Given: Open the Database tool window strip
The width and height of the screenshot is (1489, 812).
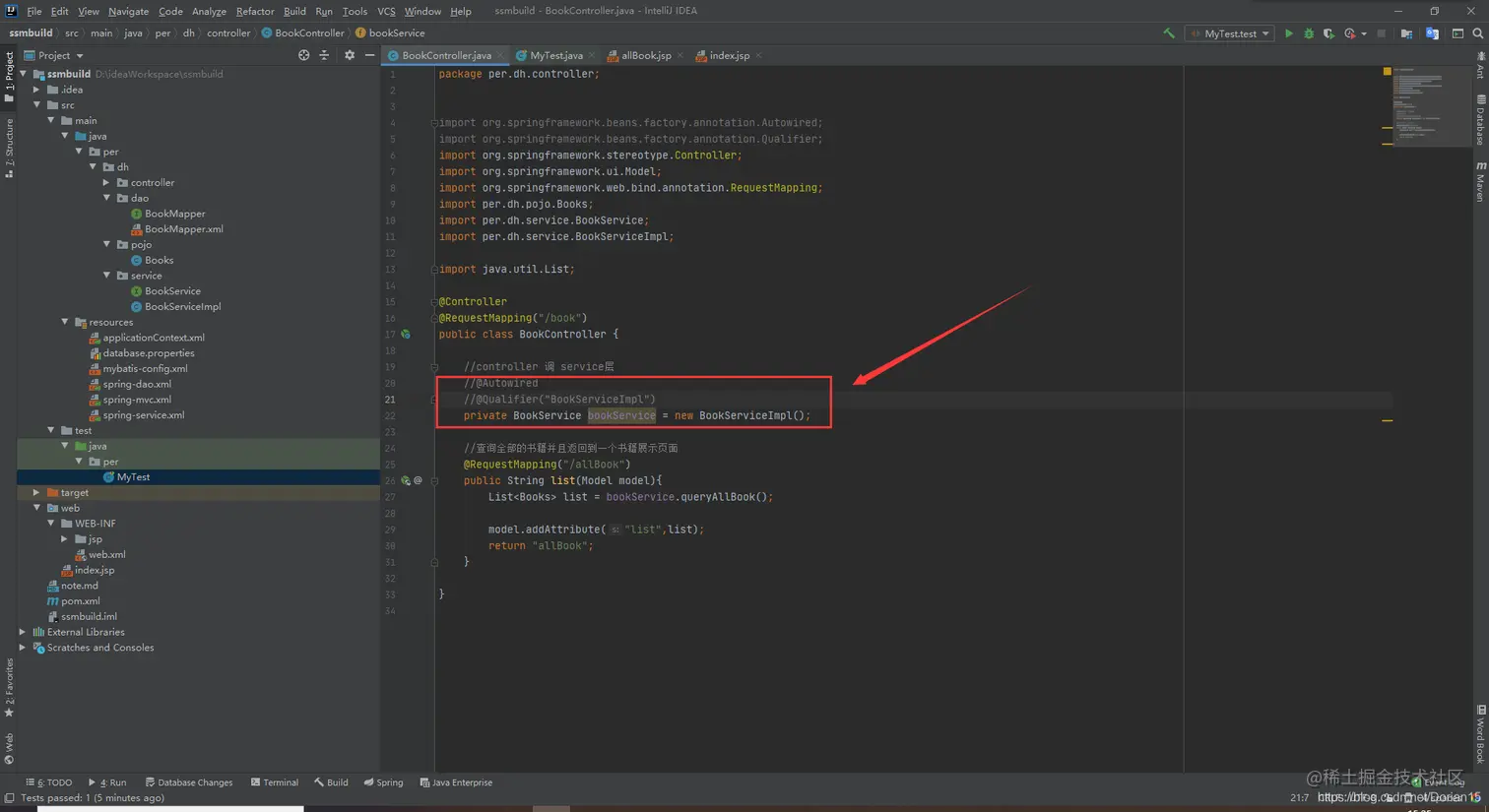Looking at the screenshot, I should [1480, 120].
